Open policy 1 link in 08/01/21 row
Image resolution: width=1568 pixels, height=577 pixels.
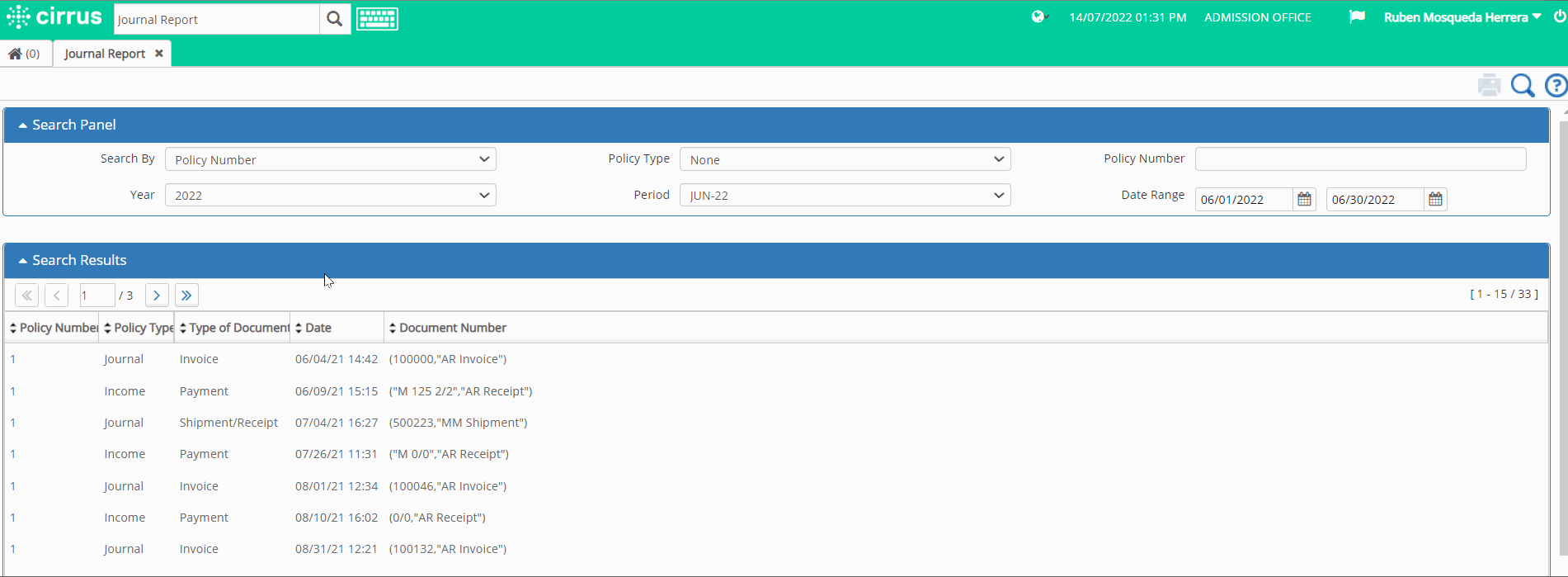(x=13, y=486)
